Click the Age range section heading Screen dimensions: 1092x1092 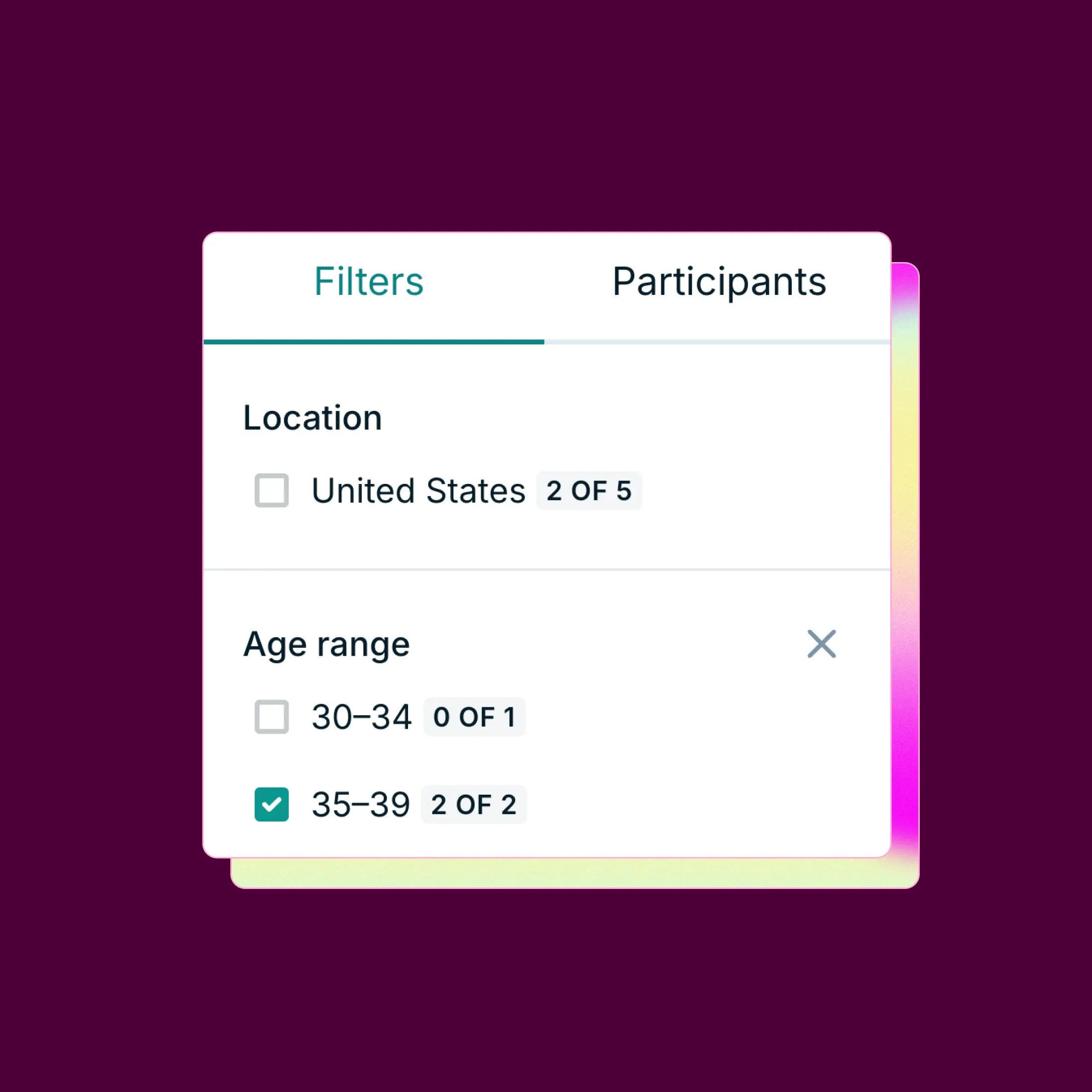pyautogui.click(x=326, y=644)
